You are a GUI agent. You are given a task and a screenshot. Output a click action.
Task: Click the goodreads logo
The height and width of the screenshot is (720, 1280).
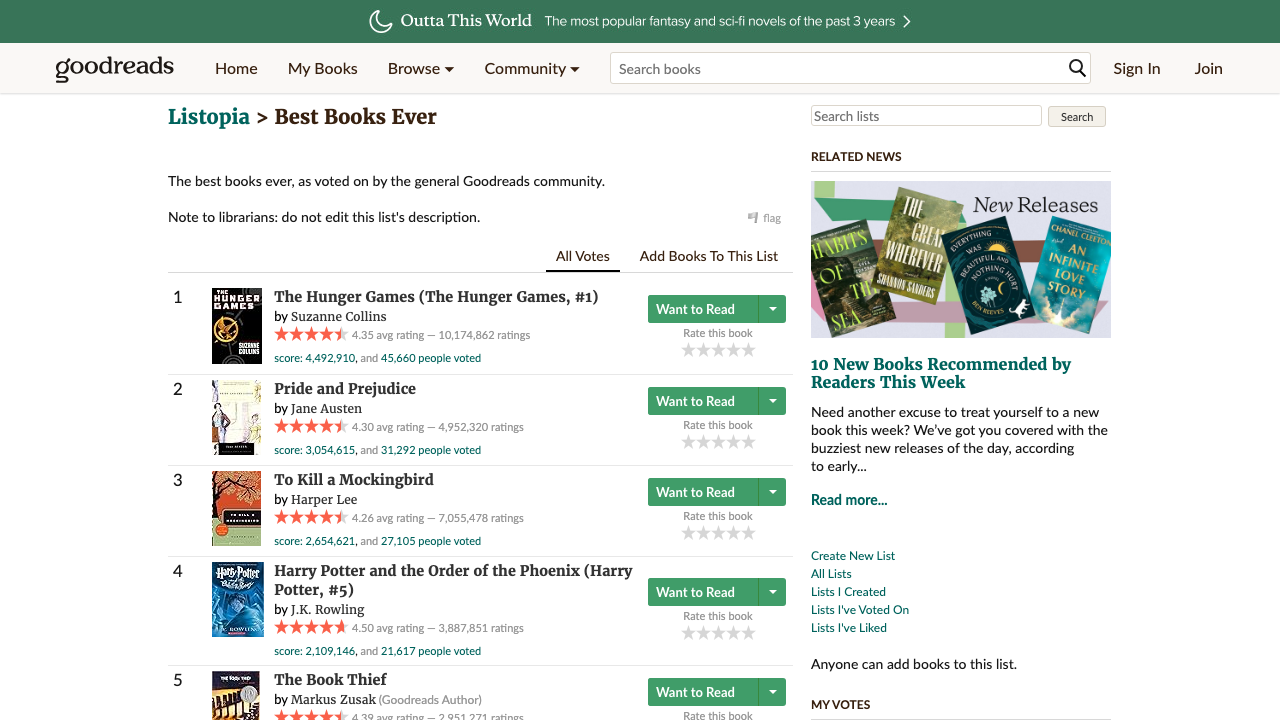114,68
